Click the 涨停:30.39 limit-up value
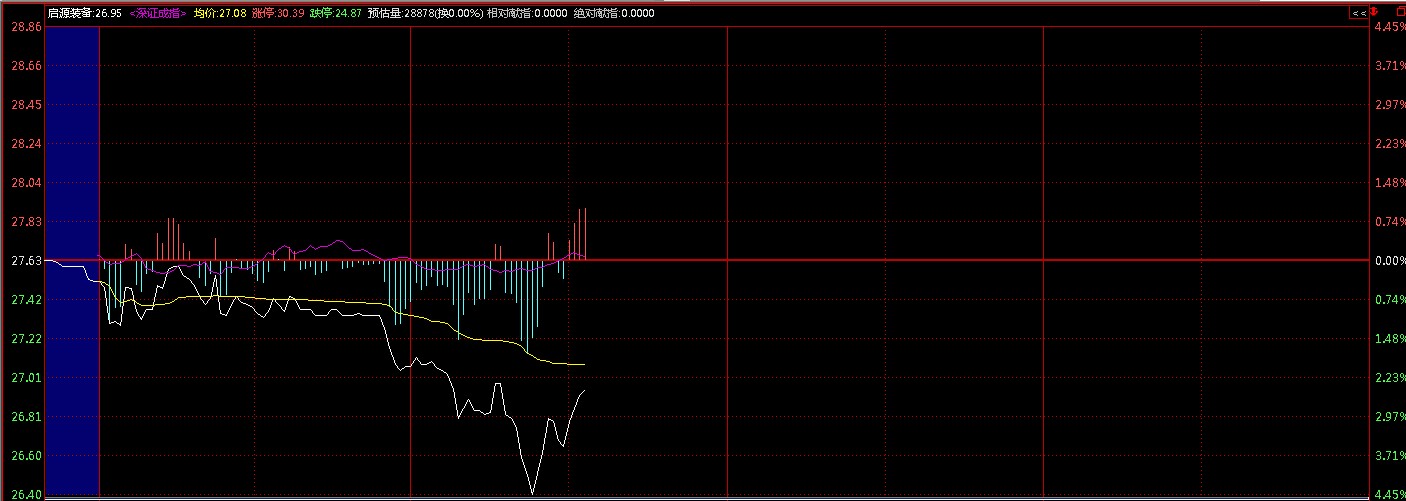Viewport: 1406px width, 501px height. pos(277,13)
